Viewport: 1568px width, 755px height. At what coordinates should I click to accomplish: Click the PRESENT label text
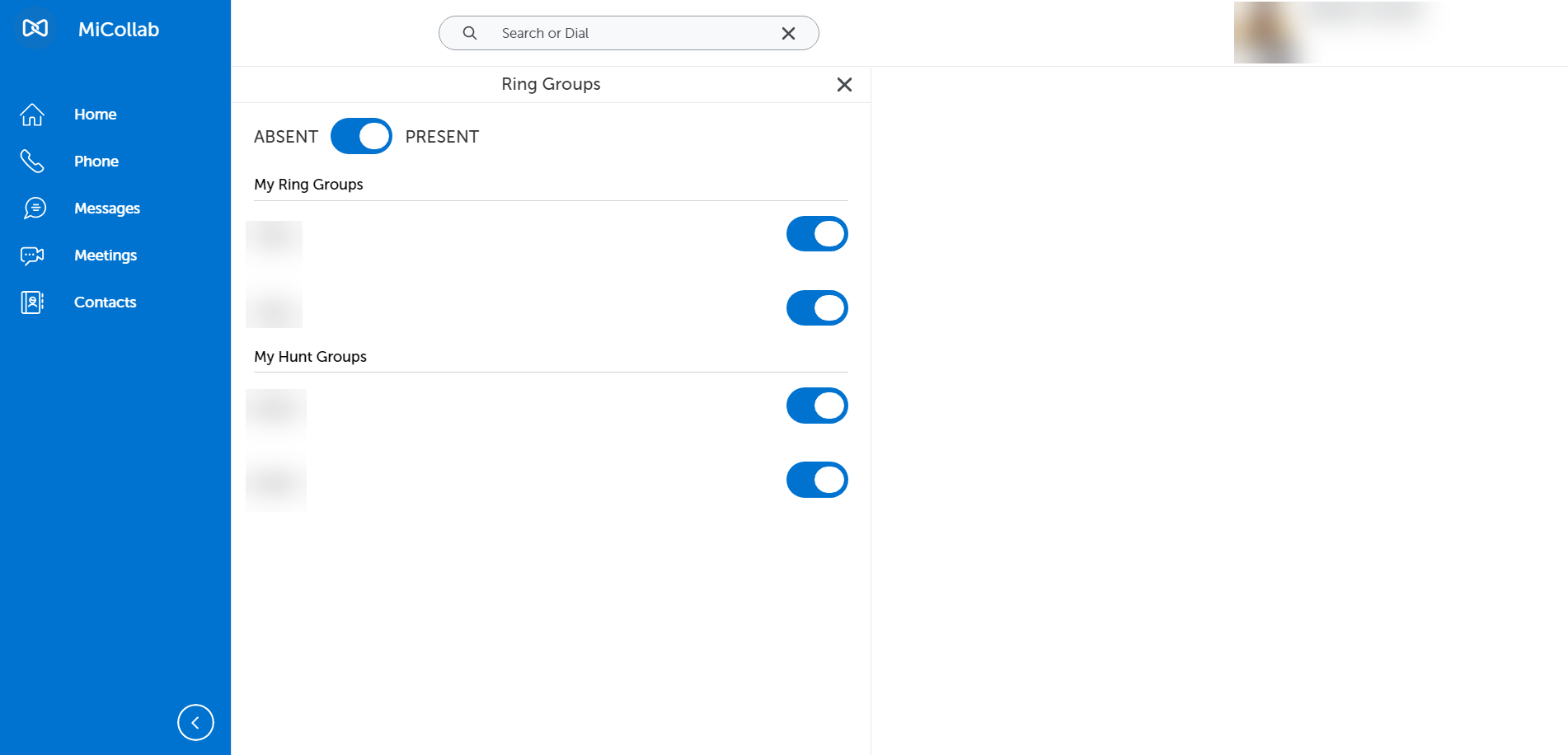(442, 136)
